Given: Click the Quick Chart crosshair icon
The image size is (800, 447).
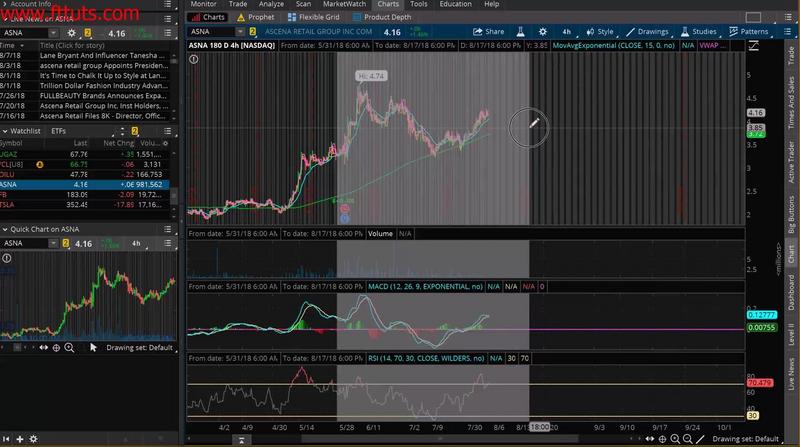Looking at the screenshot, I should (56, 347).
